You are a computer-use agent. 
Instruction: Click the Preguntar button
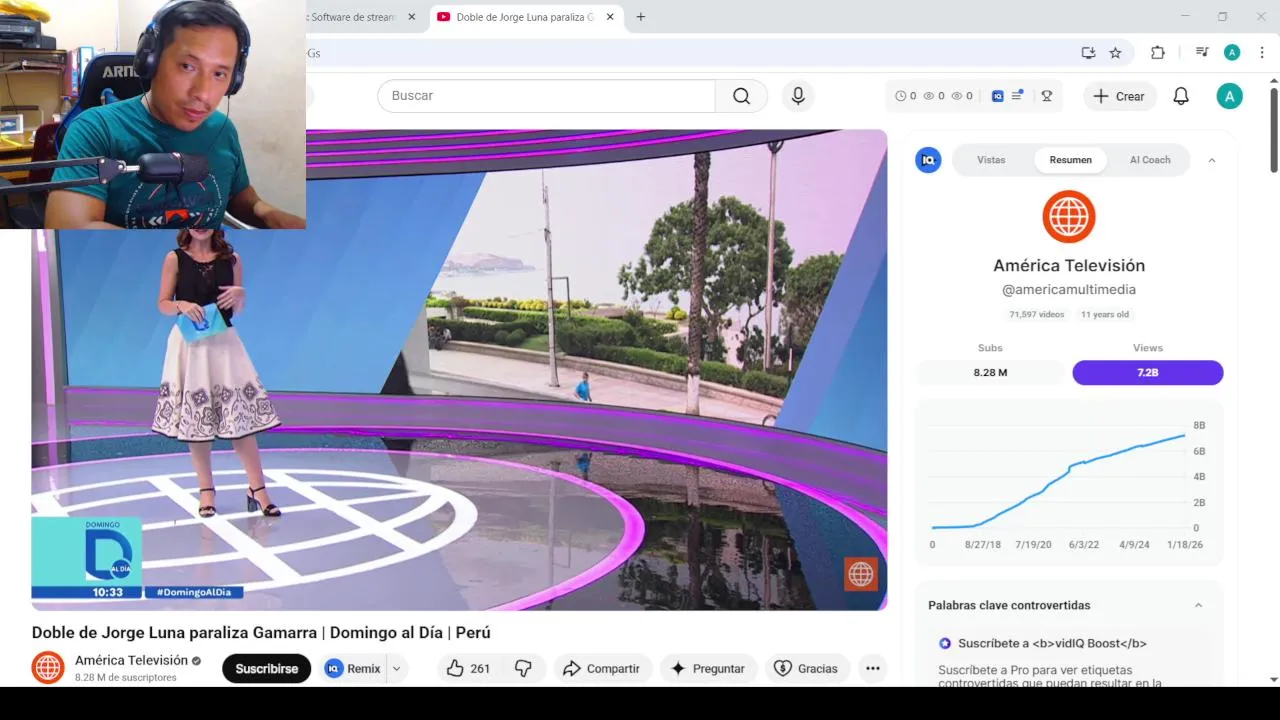click(707, 668)
